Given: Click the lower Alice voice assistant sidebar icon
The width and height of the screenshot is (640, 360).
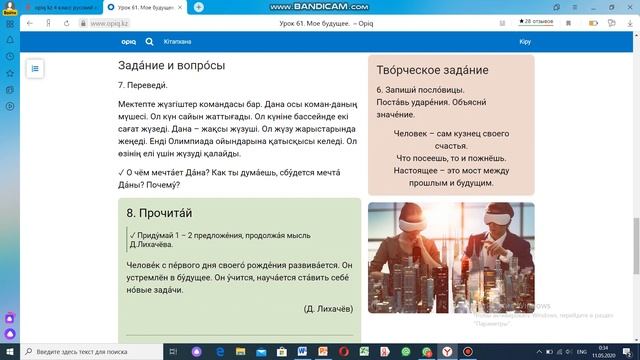Looking at the screenshot, I should pyautogui.click(x=10, y=334).
